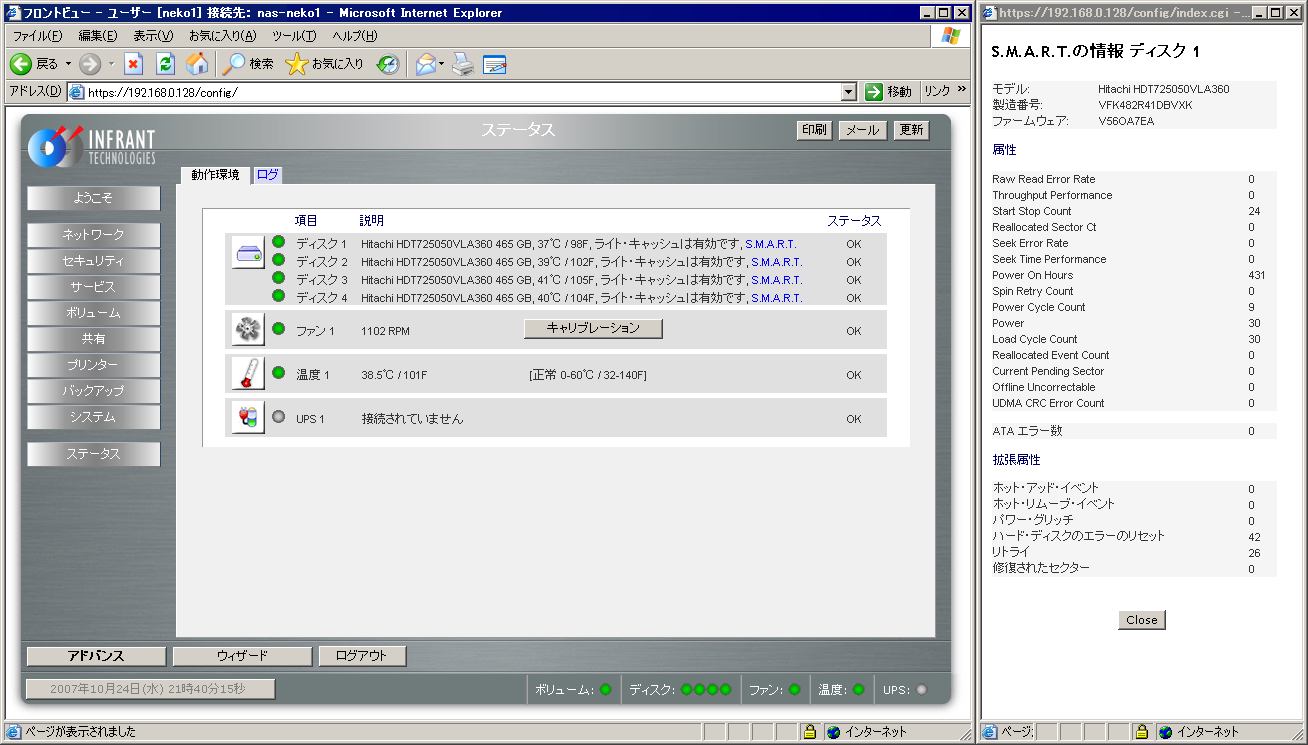Image resolution: width=1308 pixels, height=745 pixels.
Task: Click the address bar URL field
Action: click(x=460, y=92)
